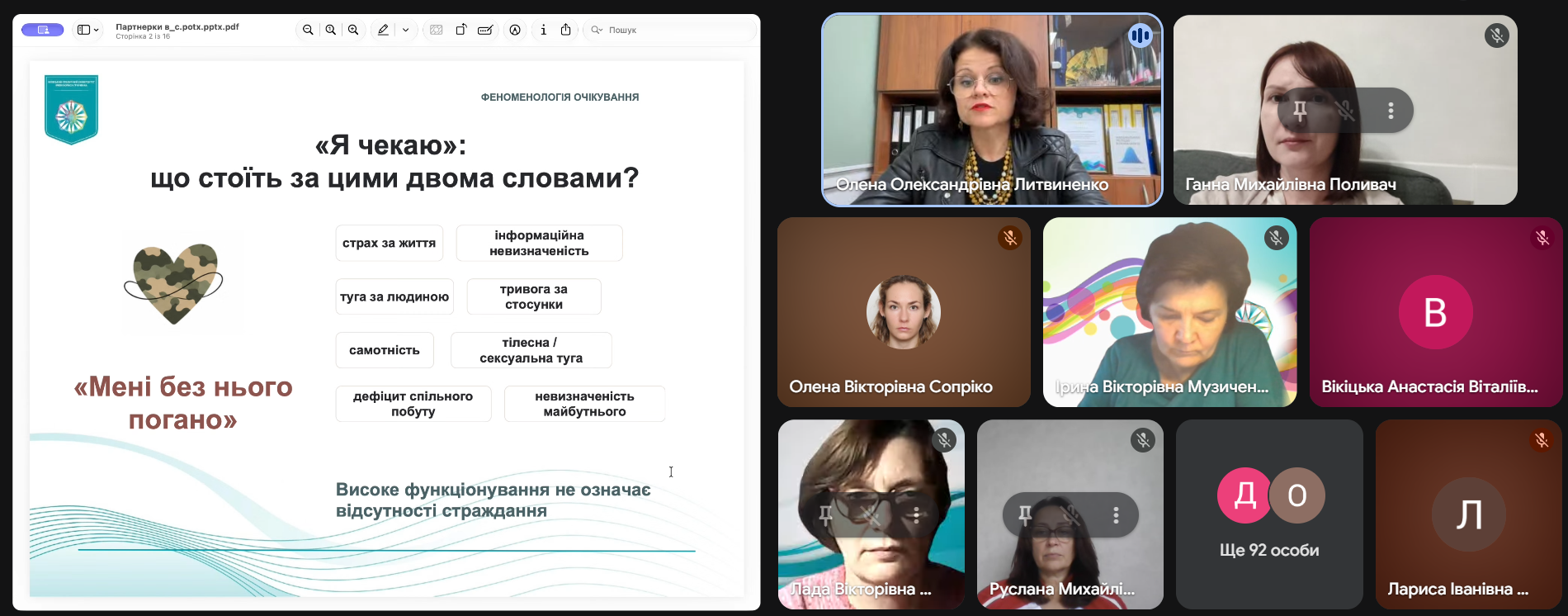Zoom out the PDF page
The height and width of the screenshot is (616, 1568).
(308, 30)
